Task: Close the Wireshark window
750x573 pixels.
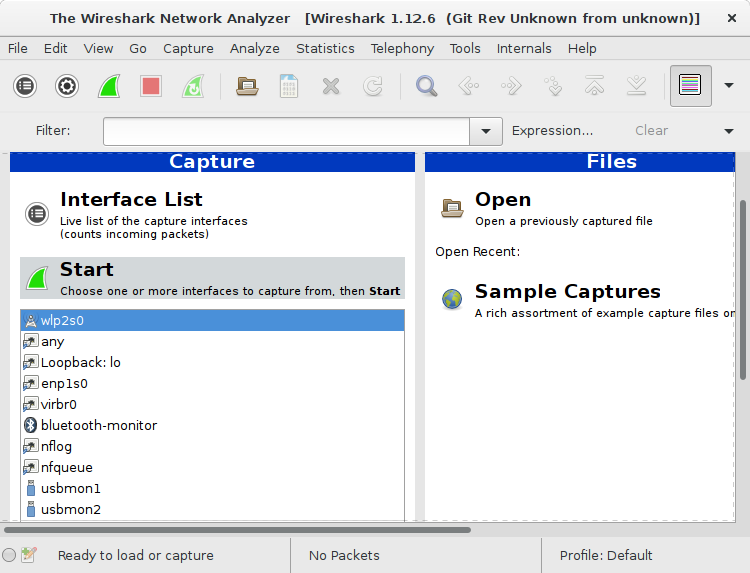Action: point(732,18)
